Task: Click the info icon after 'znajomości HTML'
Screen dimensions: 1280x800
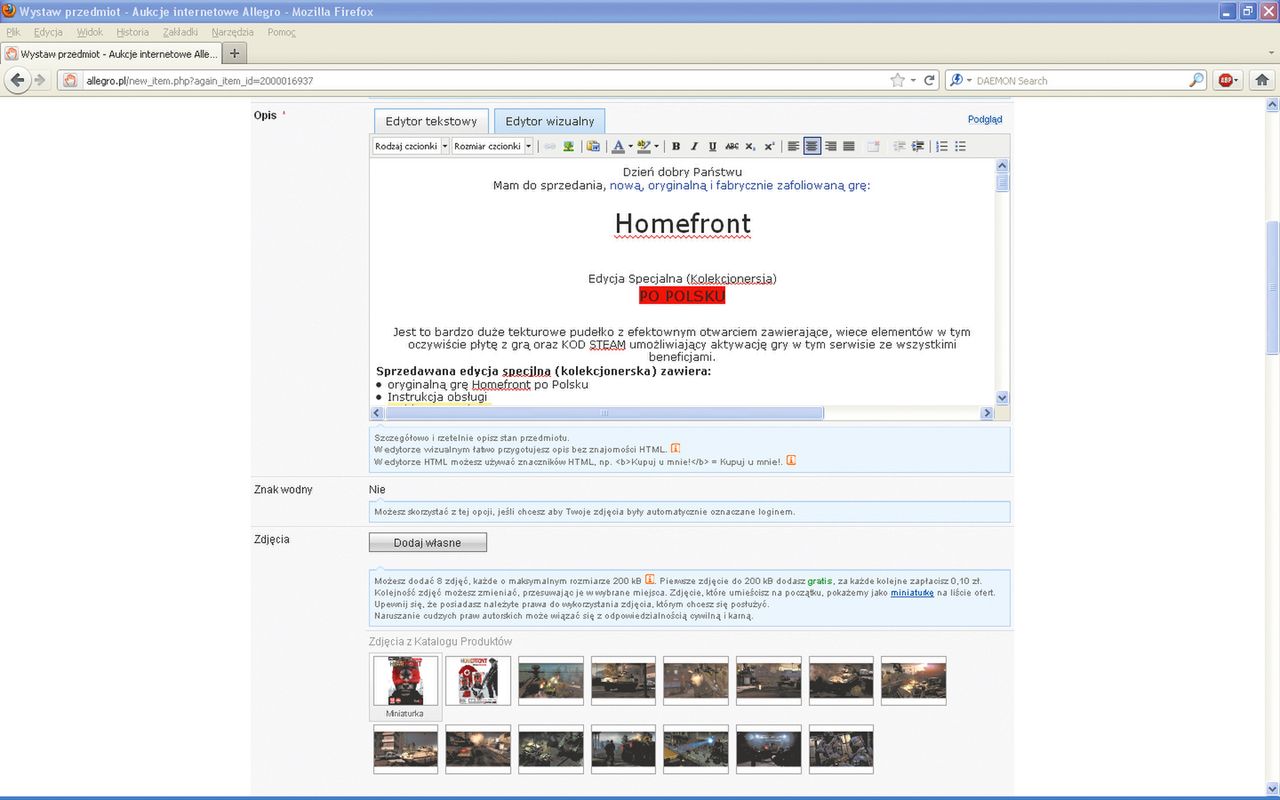Action: pos(675,449)
